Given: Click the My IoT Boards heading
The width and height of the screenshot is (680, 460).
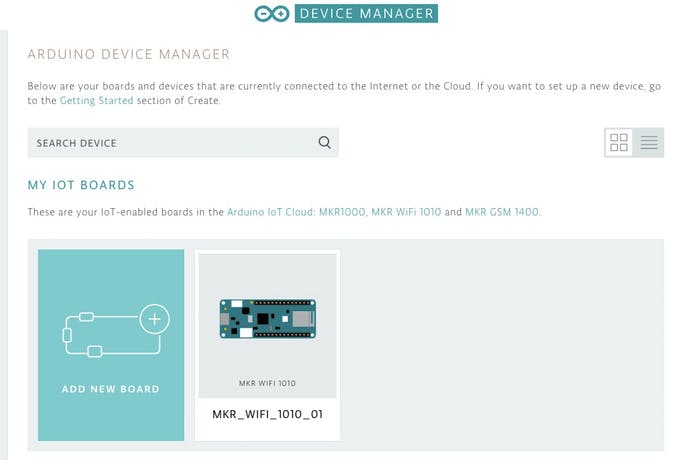Looking at the screenshot, I should pyautogui.click(x=81, y=185).
